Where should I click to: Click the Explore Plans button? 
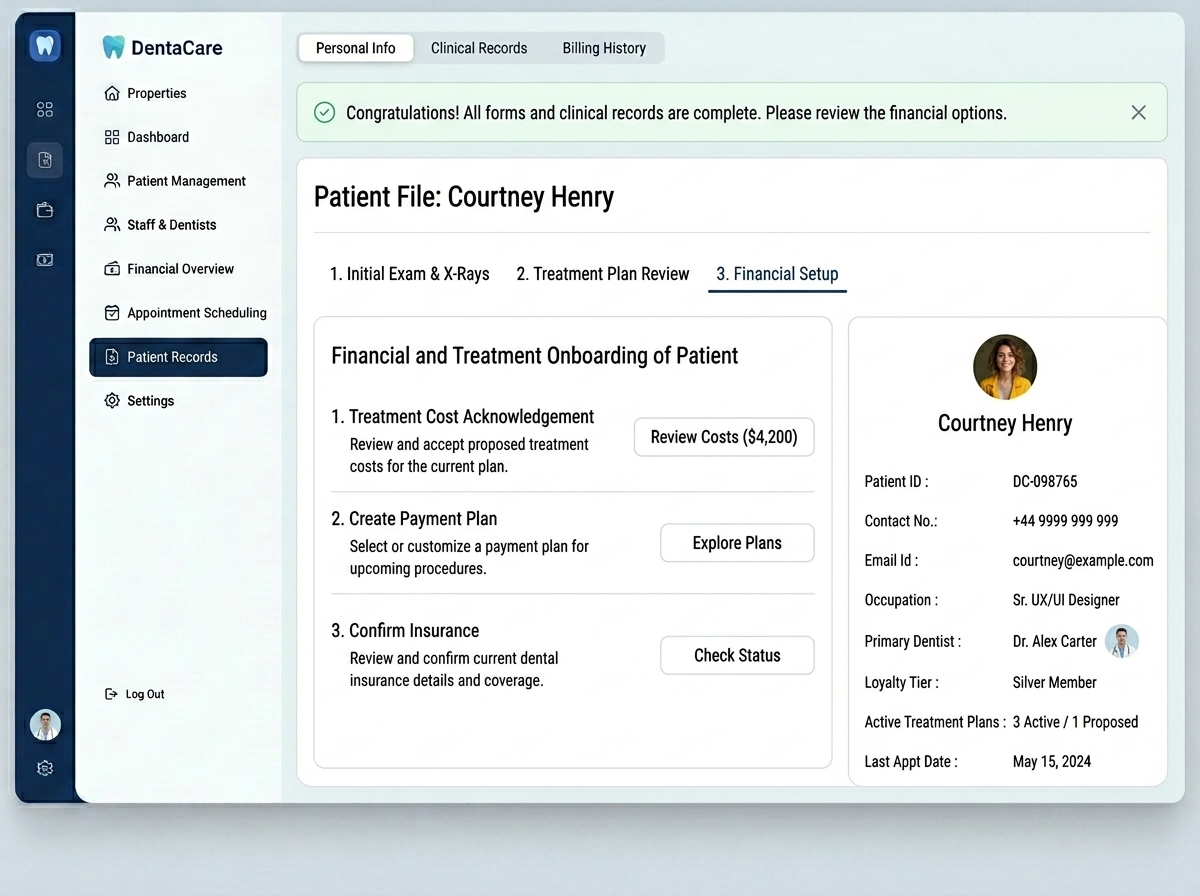click(737, 543)
